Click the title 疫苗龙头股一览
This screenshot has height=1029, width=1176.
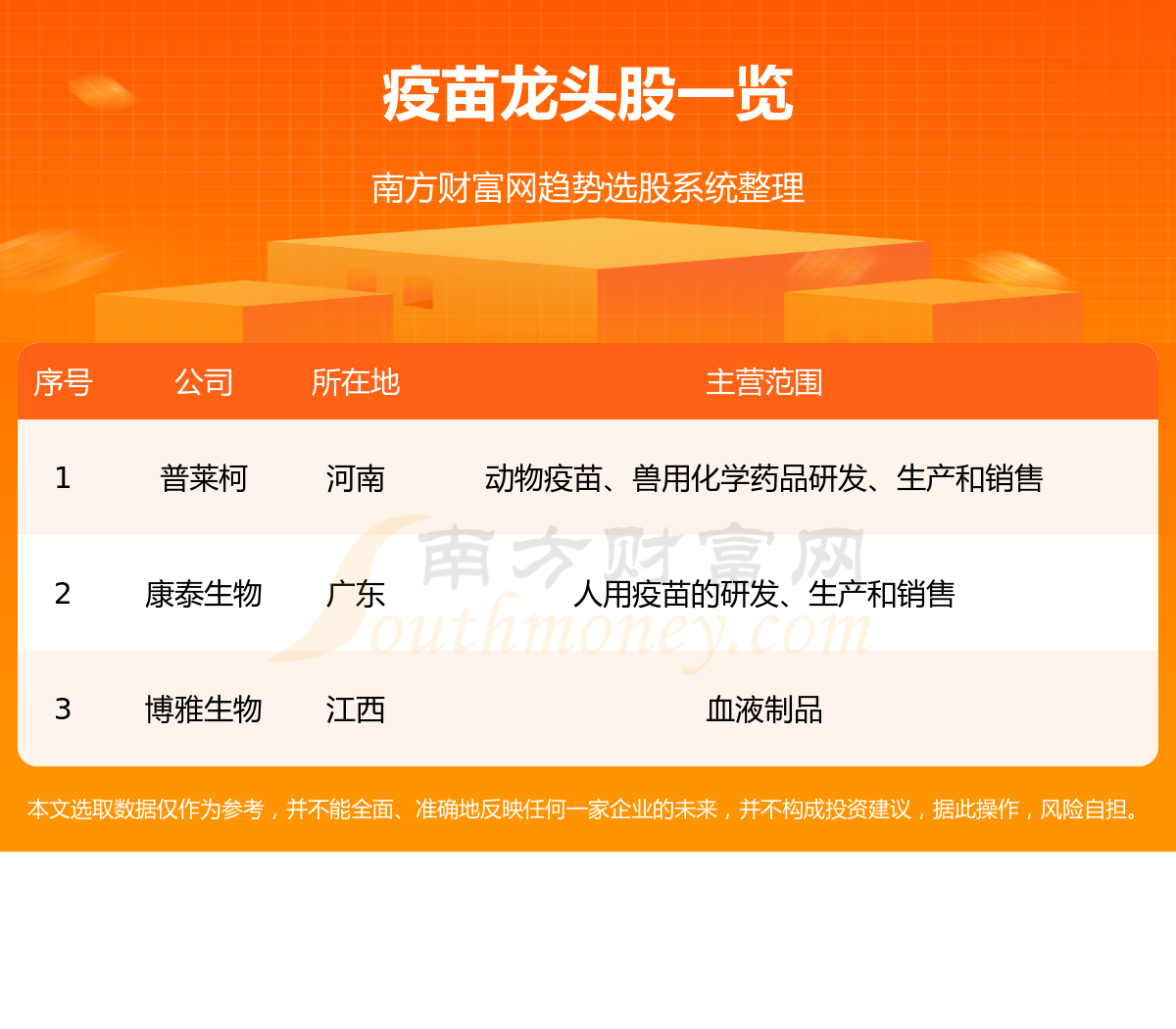pos(588,95)
